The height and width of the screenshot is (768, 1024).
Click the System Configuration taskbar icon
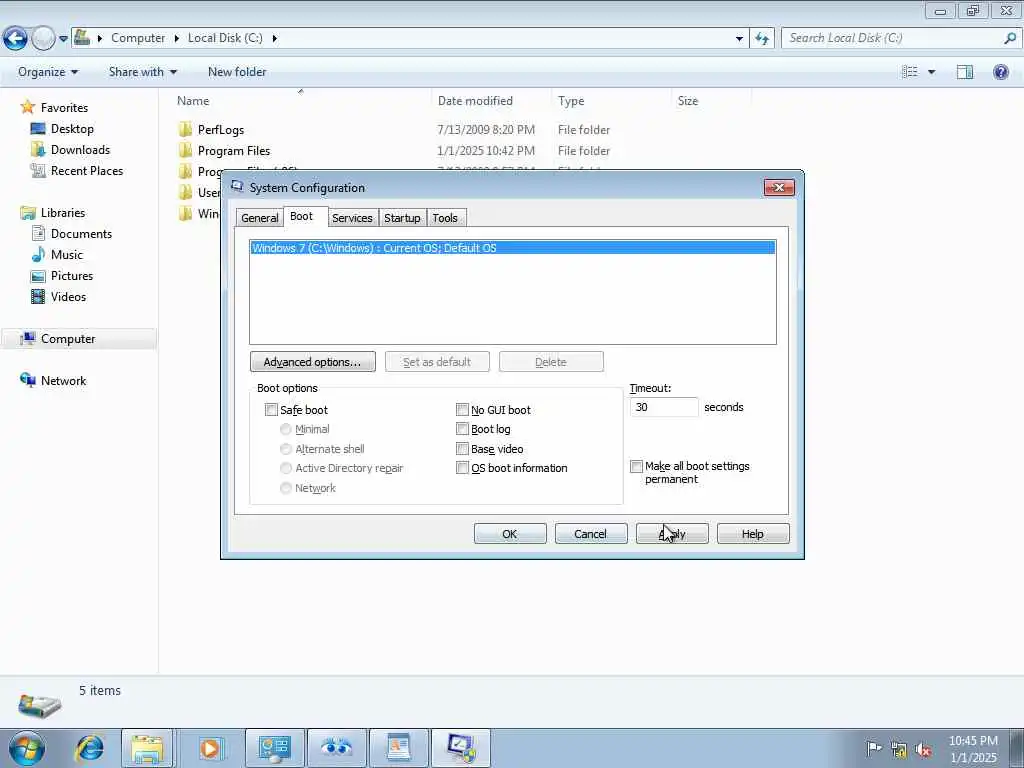[461, 748]
